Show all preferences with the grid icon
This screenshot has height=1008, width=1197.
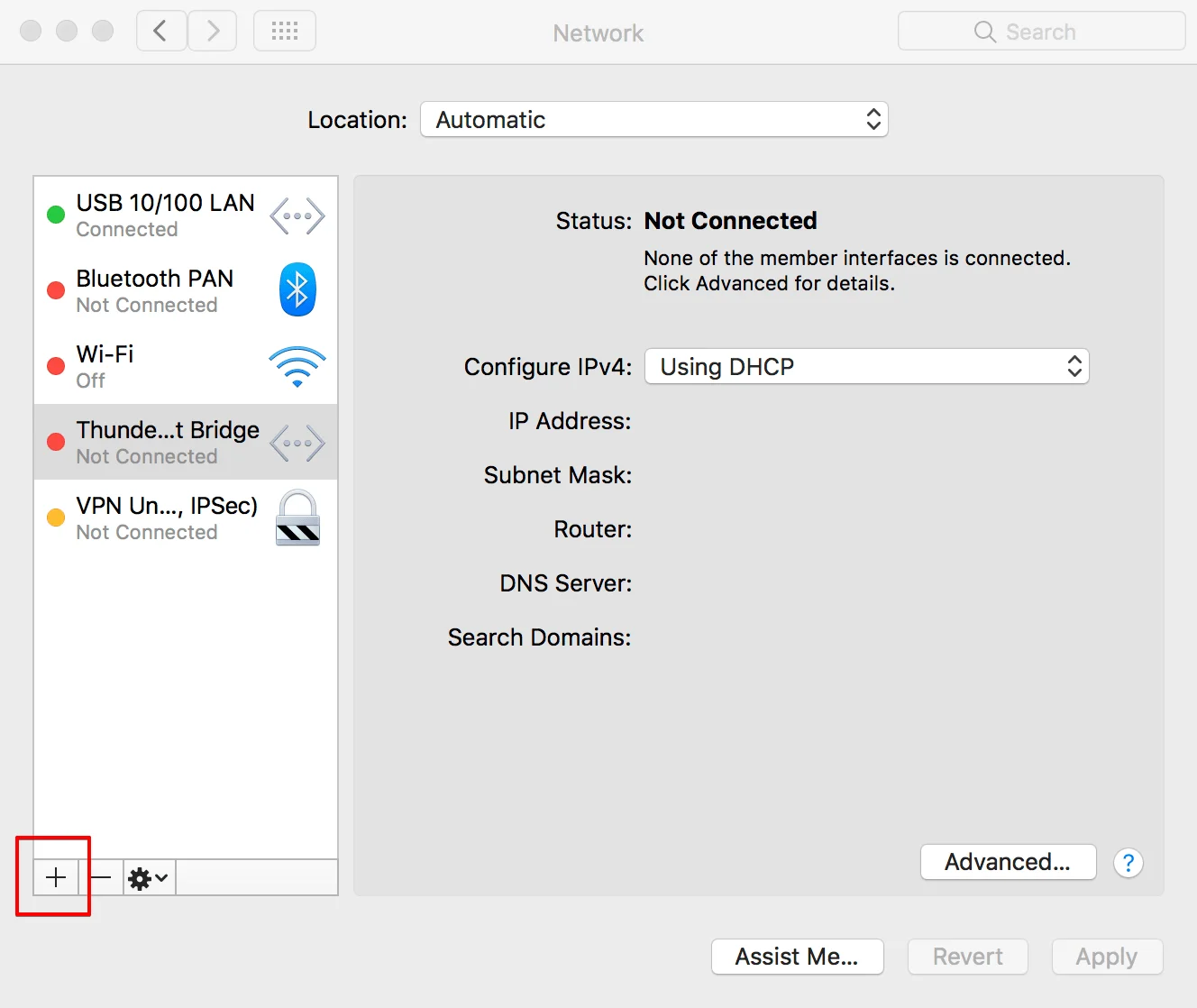pyautogui.click(x=285, y=32)
